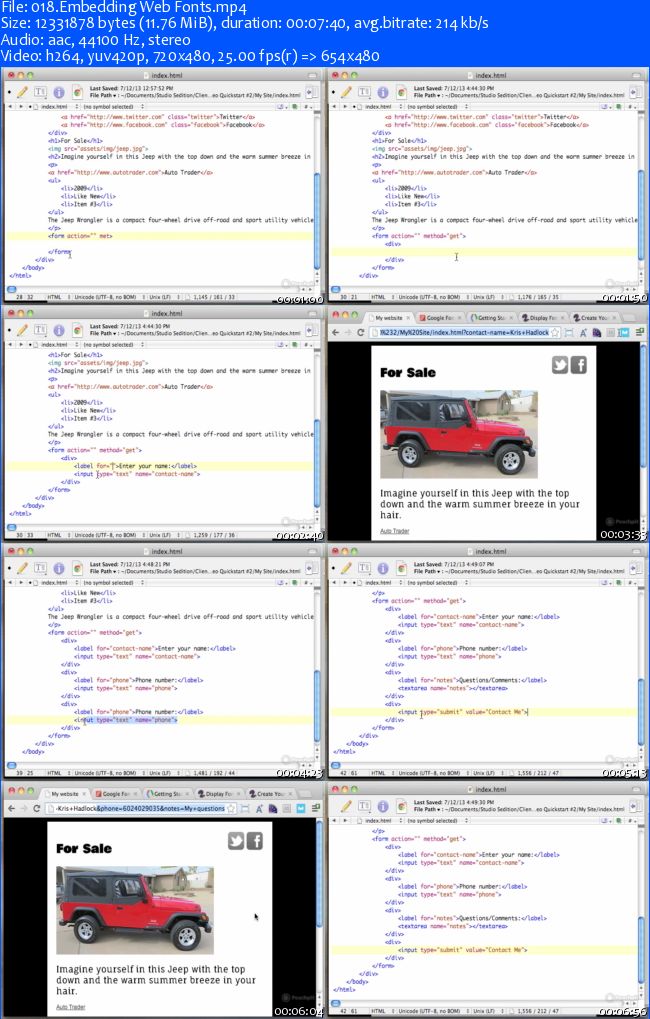Click Facebook icon on page with phone=6024029035 URL
Viewport: 650px width, 1019px height.
click(x=254, y=841)
